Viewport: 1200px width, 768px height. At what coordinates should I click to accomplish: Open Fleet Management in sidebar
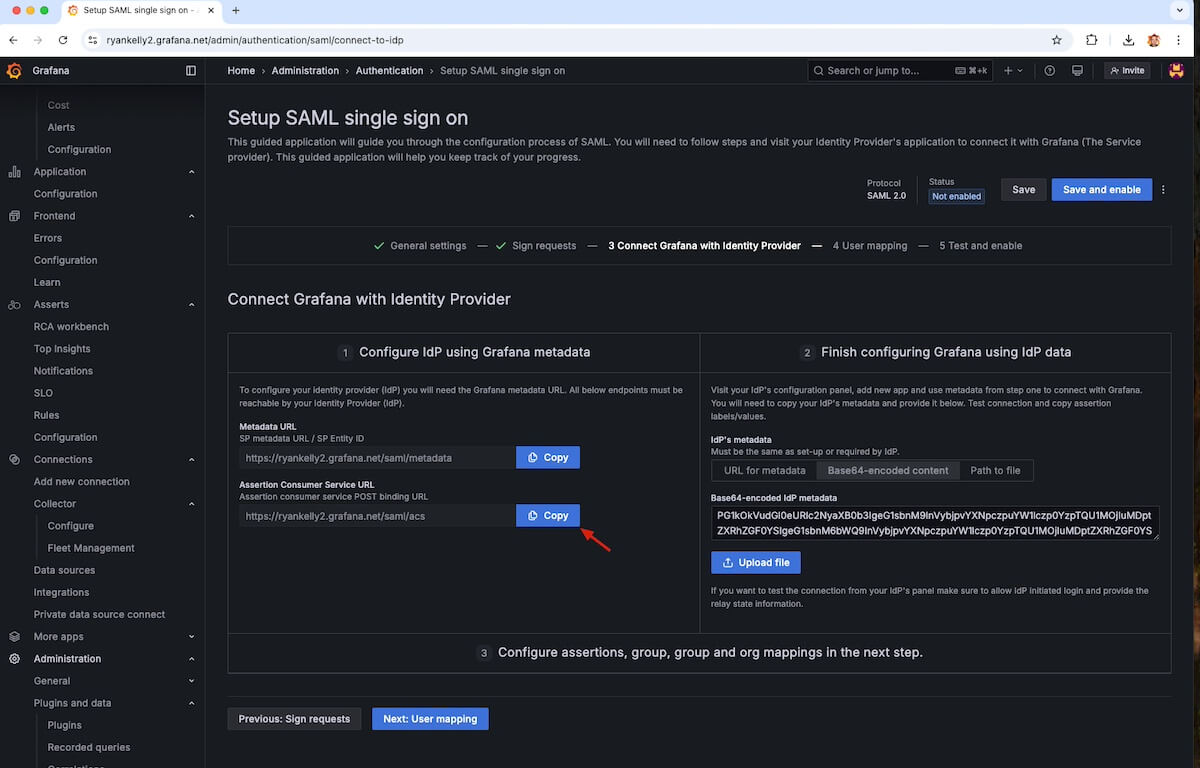click(91, 548)
